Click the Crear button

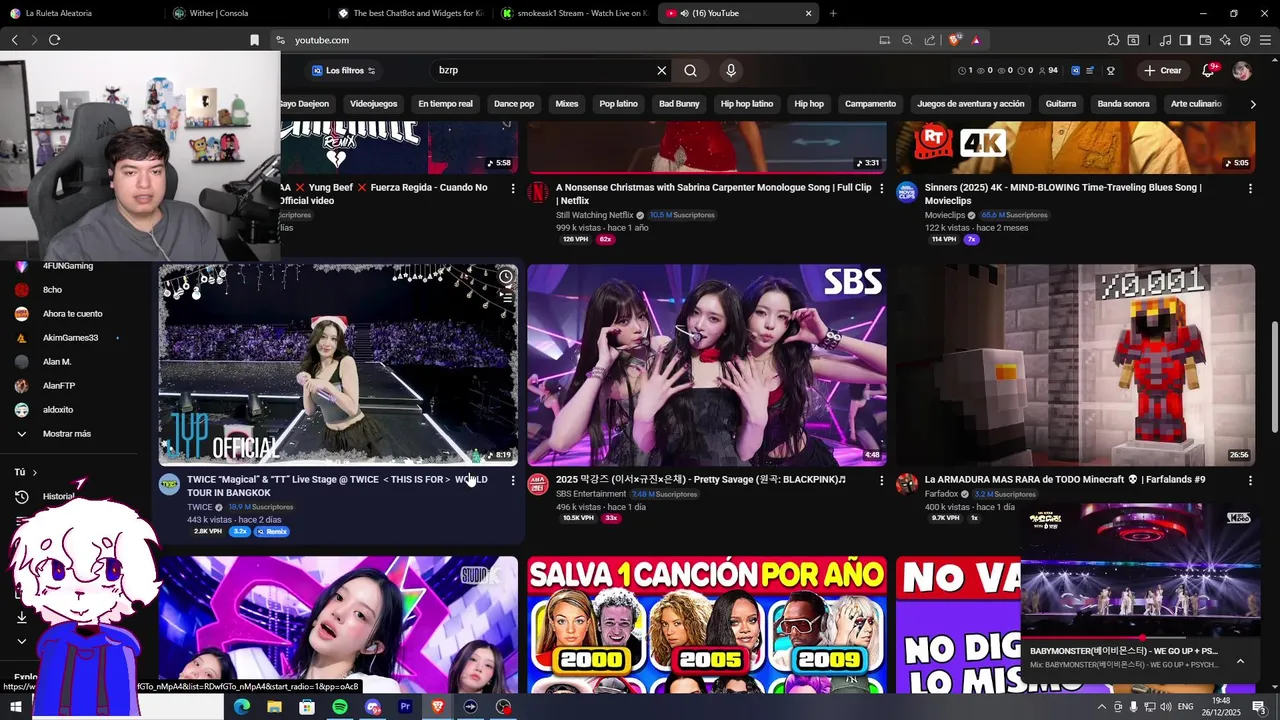coord(1163,71)
